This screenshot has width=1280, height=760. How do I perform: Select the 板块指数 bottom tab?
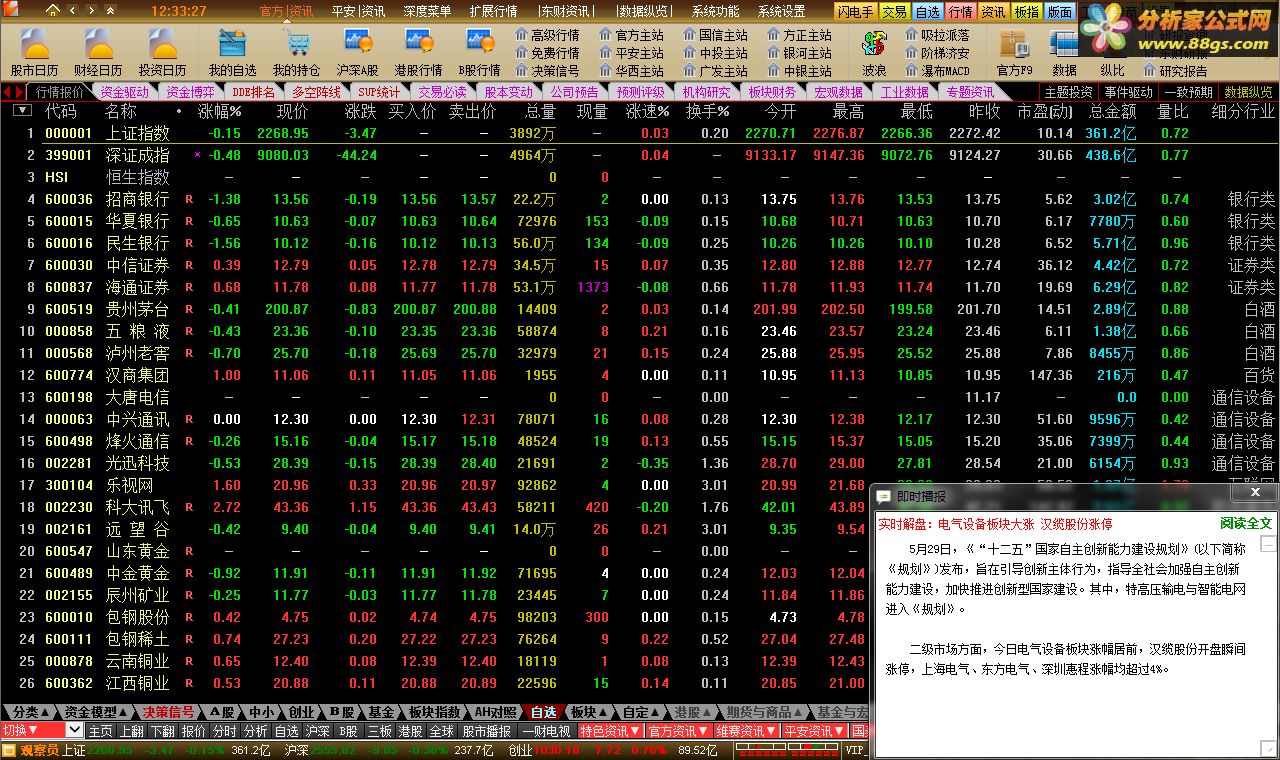point(434,712)
